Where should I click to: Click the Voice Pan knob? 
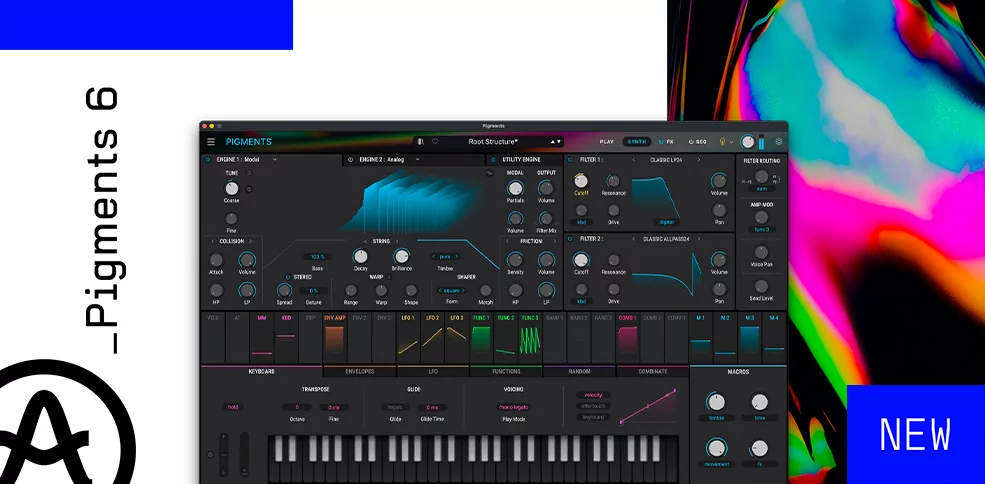[761, 252]
